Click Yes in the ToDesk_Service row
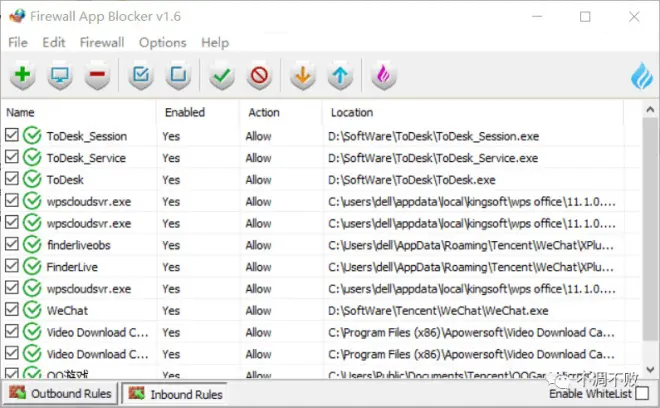Screen dimensions: 660x408 [171, 158]
